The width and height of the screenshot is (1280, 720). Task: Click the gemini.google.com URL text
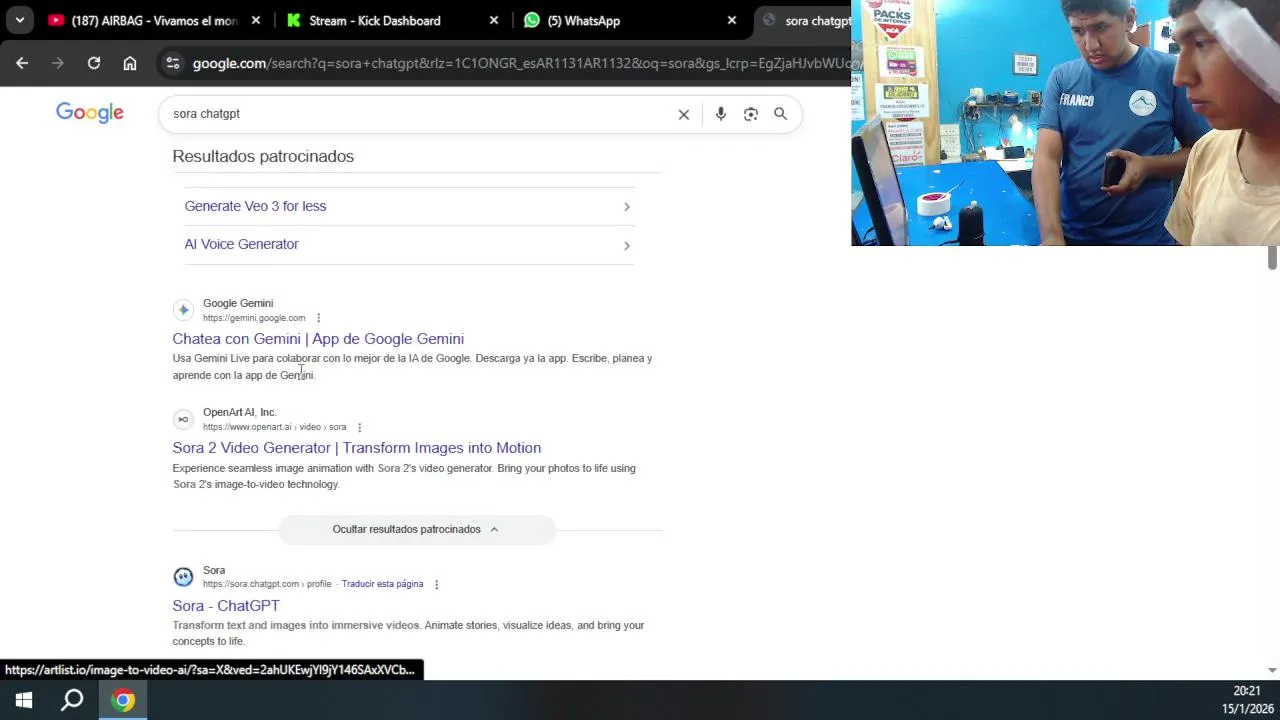tap(254, 318)
